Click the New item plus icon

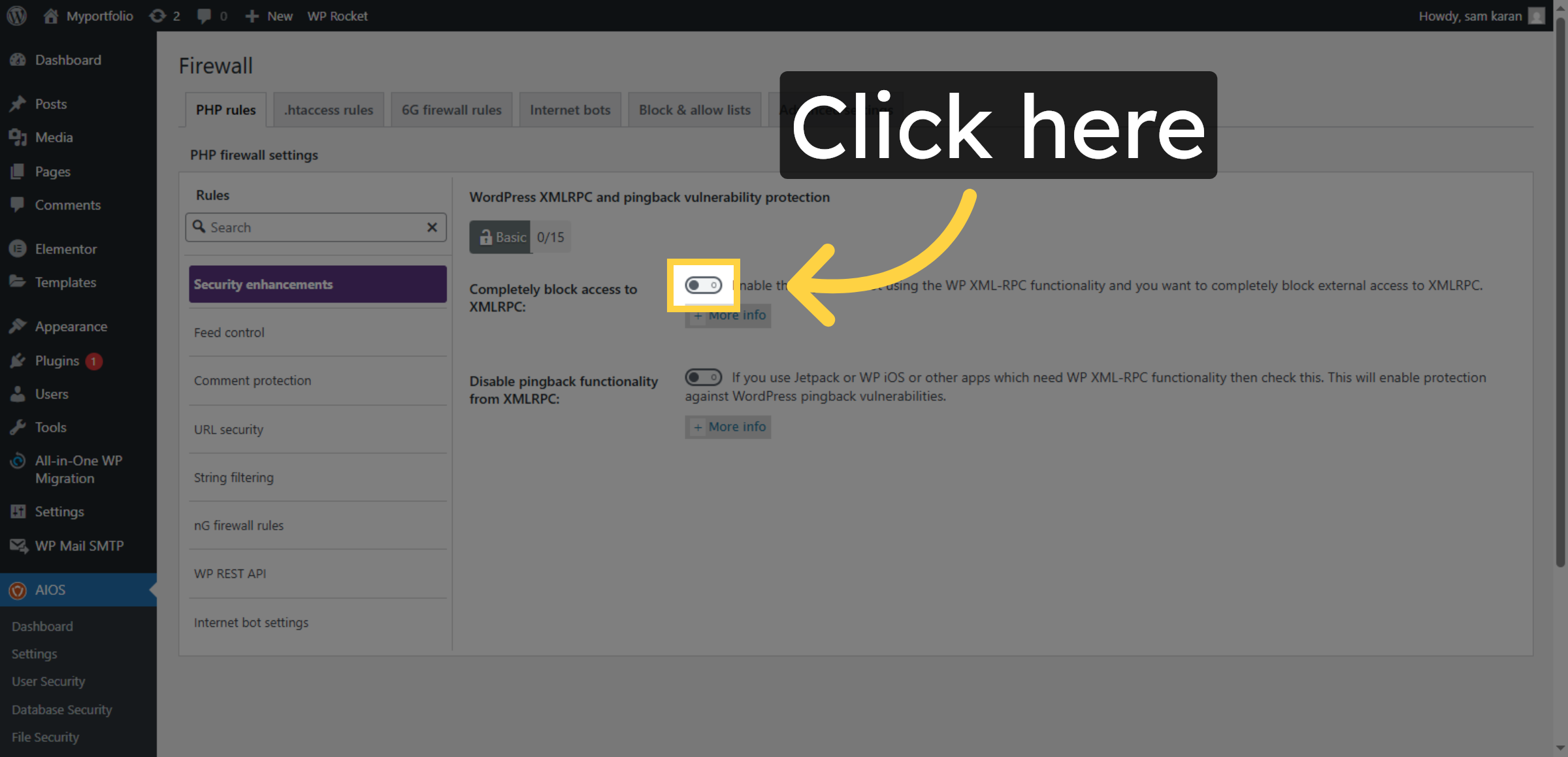[251, 16]
